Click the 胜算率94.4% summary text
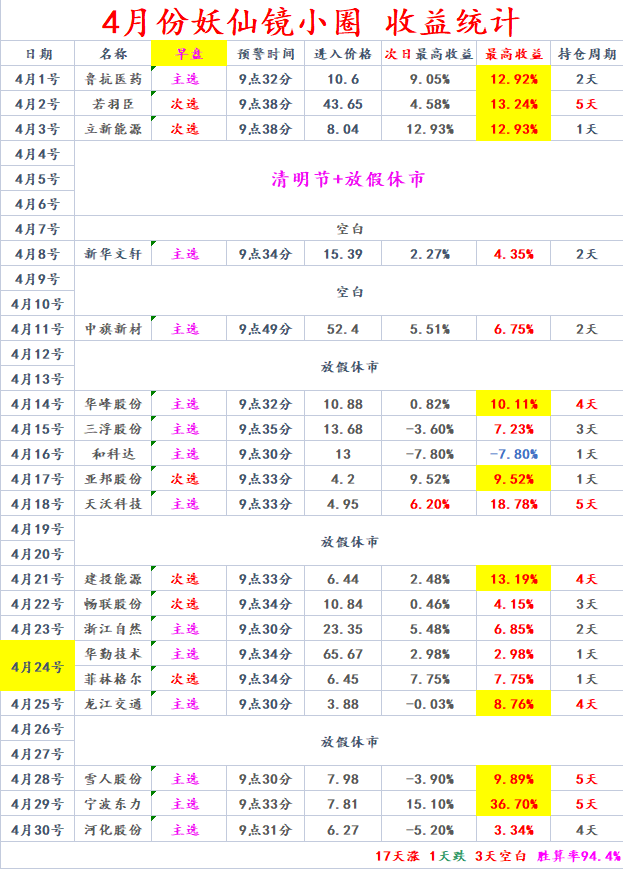The image size is (623, 869). pyautogui.click(x=579, y=856)
